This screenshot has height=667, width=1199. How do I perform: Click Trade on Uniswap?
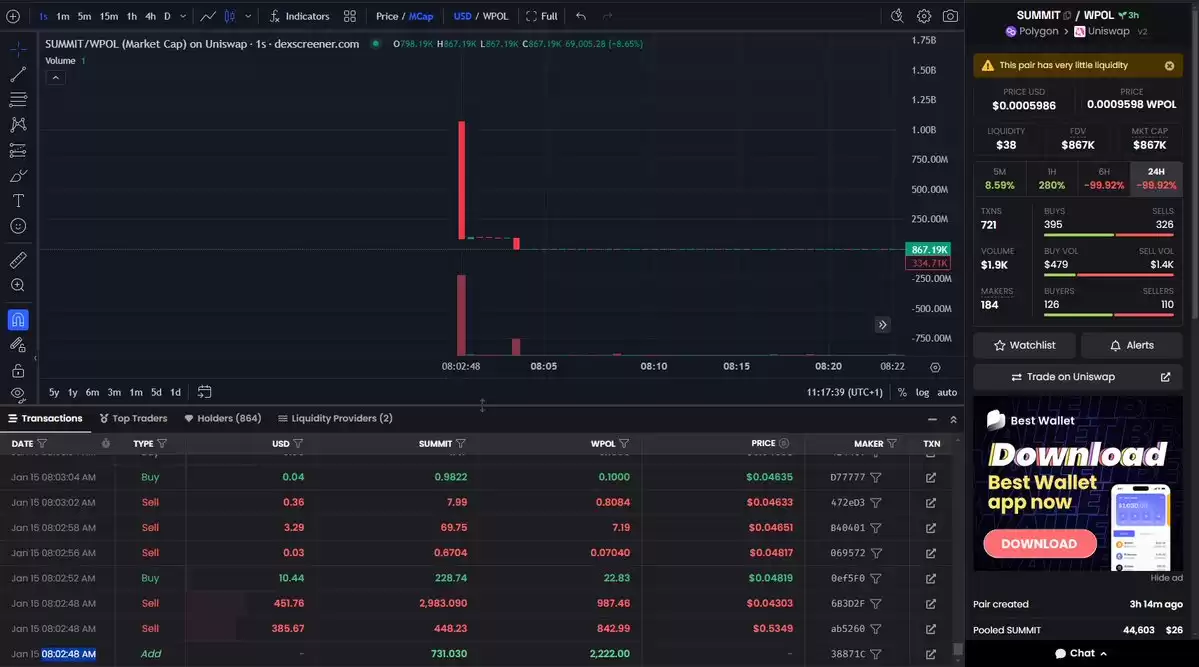point(1078,377)
